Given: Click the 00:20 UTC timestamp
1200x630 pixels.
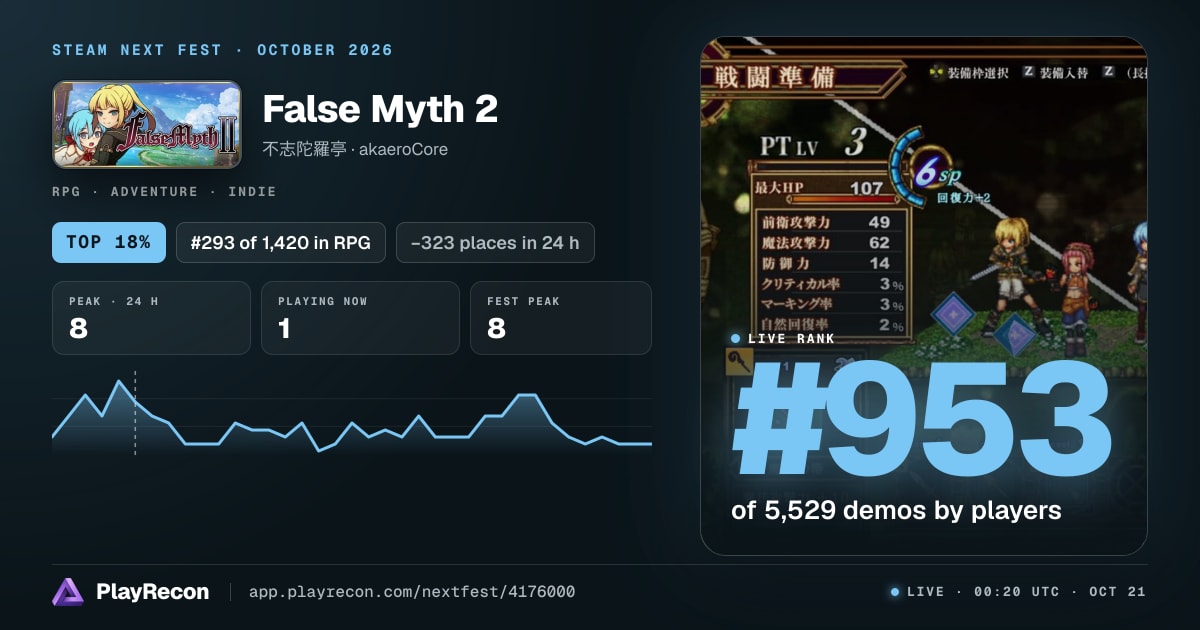Looking at the screenshot, I should [1016, 592].
